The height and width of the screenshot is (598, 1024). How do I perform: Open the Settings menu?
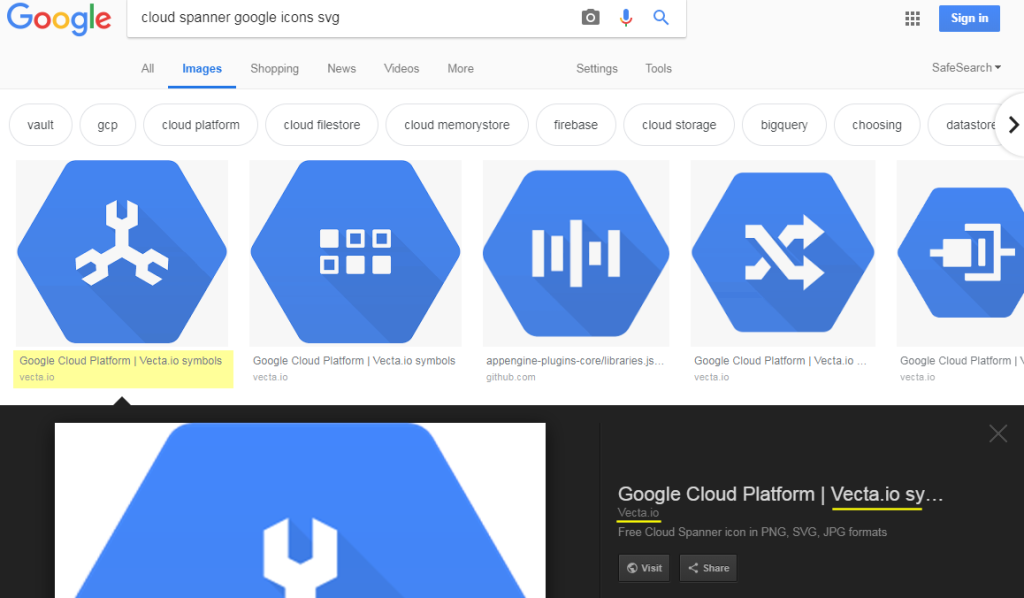pyautogui.click(x=597, y=69)
